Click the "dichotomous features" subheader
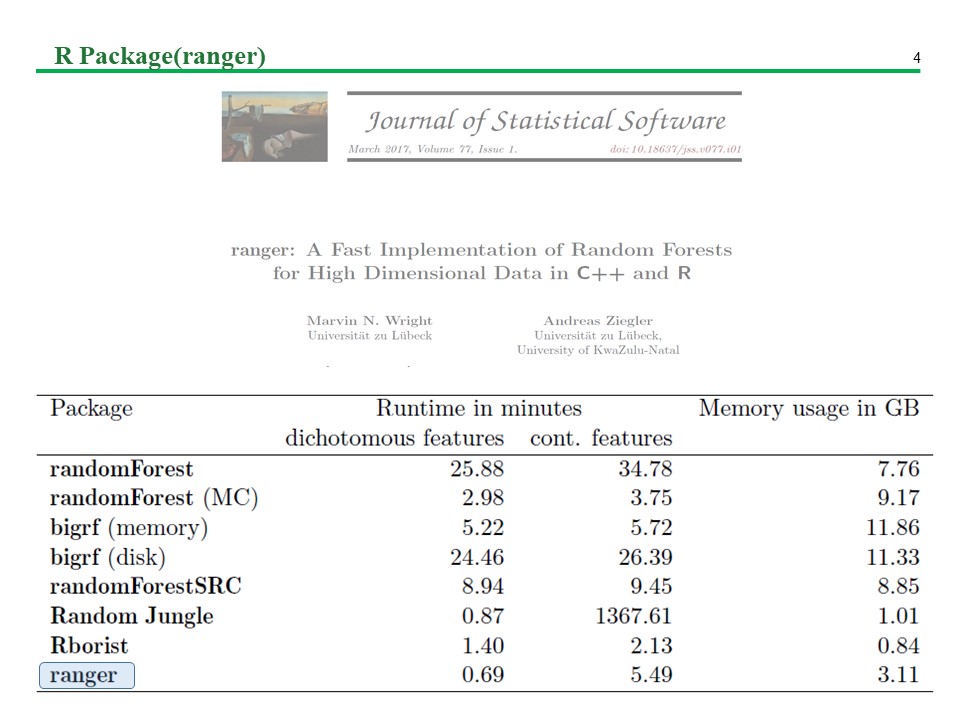 (394, 438)
